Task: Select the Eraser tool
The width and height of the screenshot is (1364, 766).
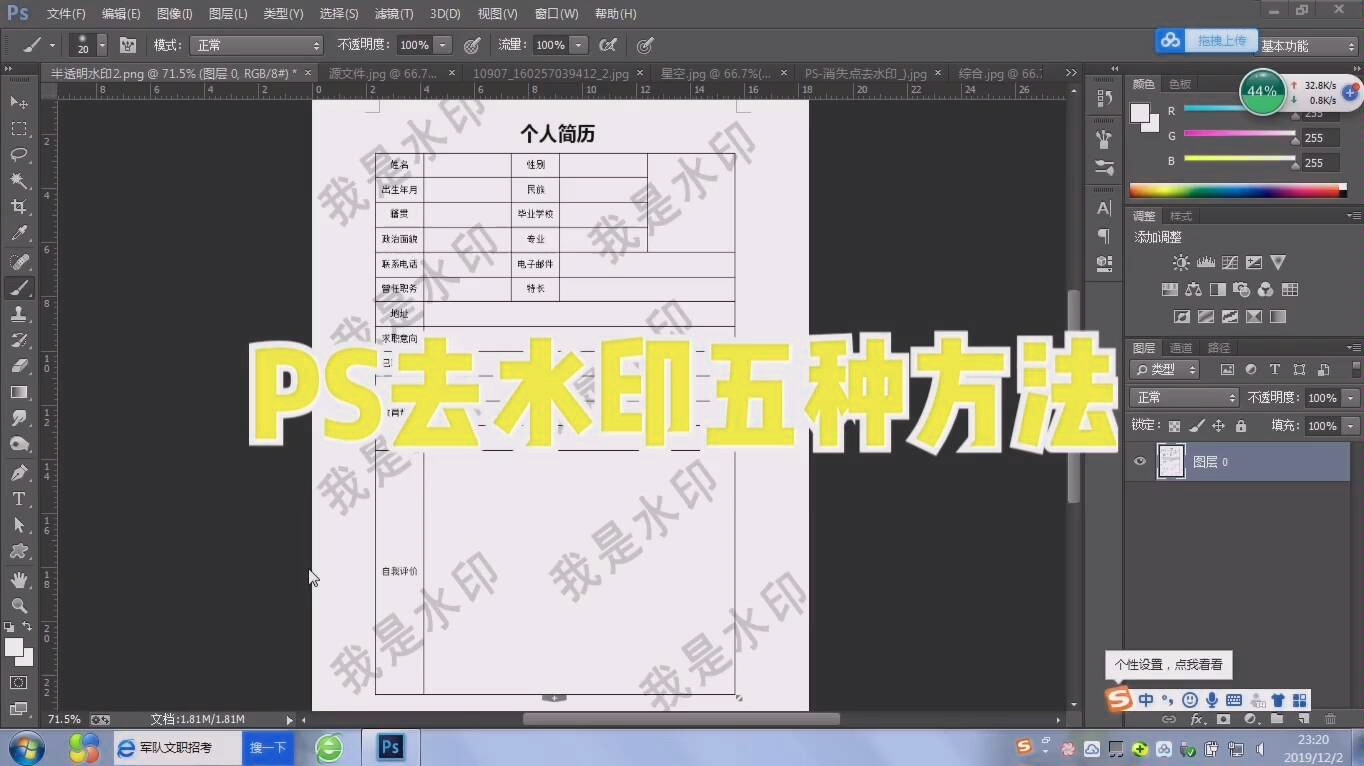Action: pyautogui.click(x=19, y=366)
